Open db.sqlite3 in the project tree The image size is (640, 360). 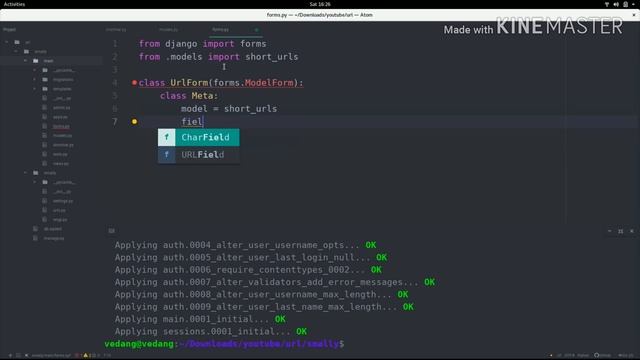53,229
